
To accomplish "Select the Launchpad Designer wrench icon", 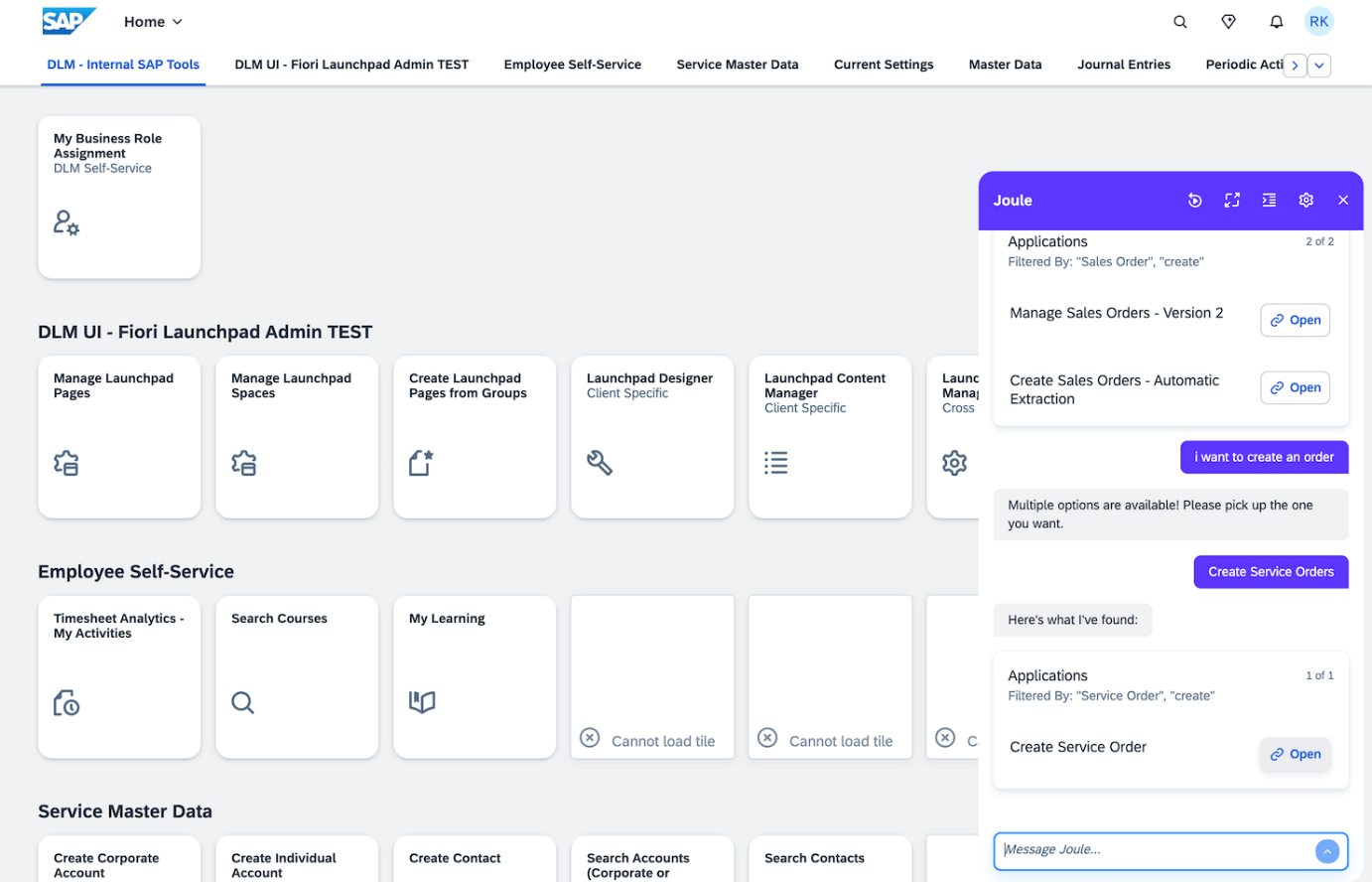I will (x=600, y=462).
